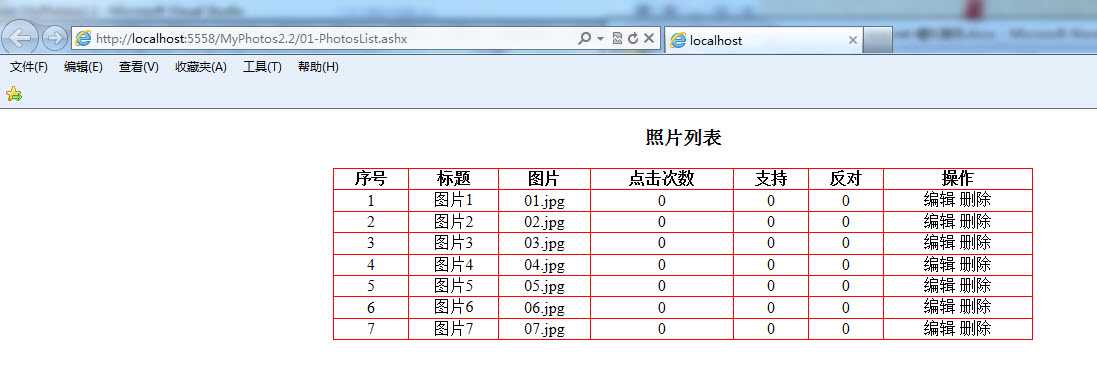The image size is (1097, 366).
Task: Click 编辑 link for 图片2 row
Action: coord(940,222)
